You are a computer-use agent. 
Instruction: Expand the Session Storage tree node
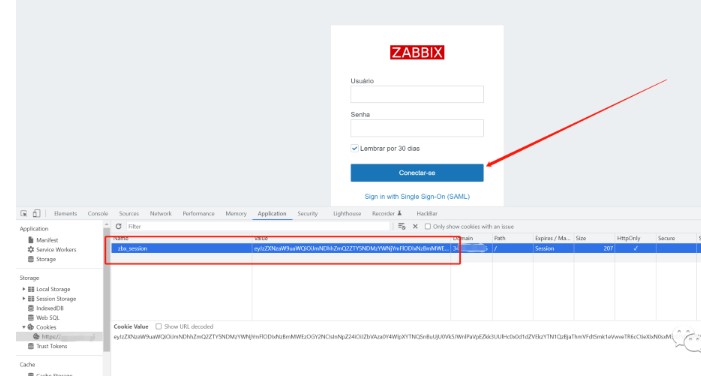click(x=24, y=299)
